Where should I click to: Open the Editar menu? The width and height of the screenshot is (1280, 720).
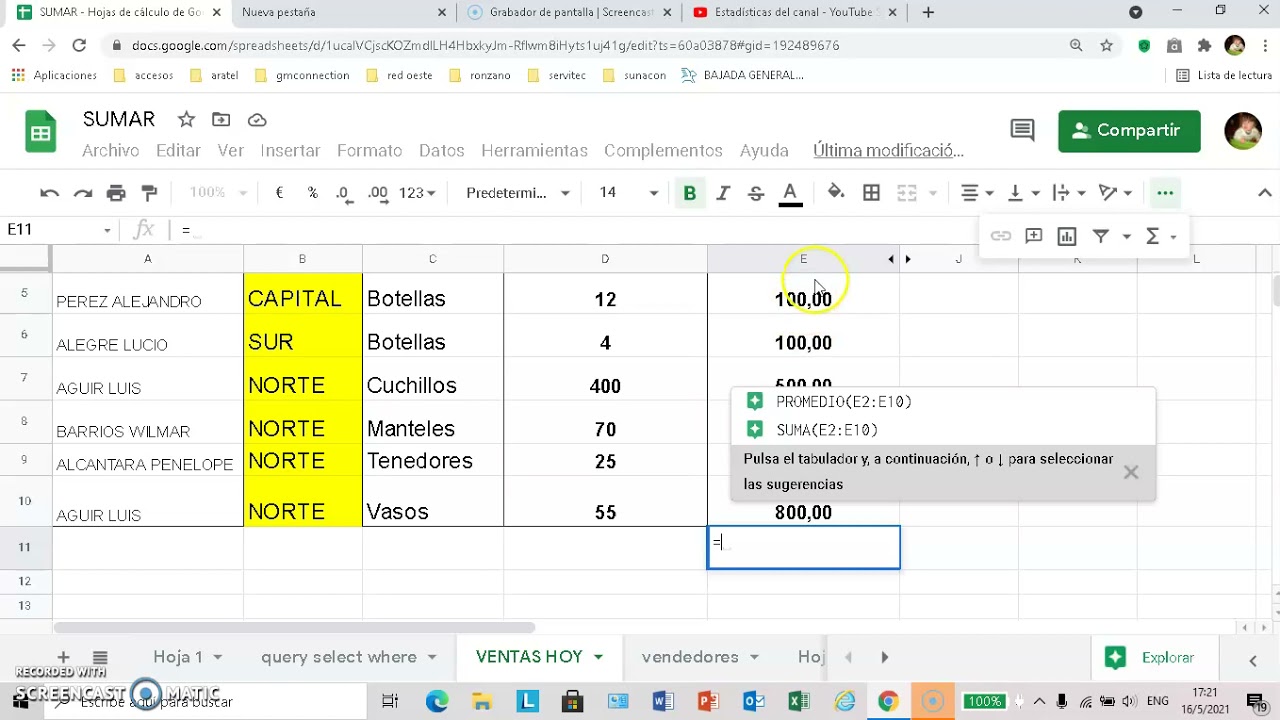click(178, 150)
